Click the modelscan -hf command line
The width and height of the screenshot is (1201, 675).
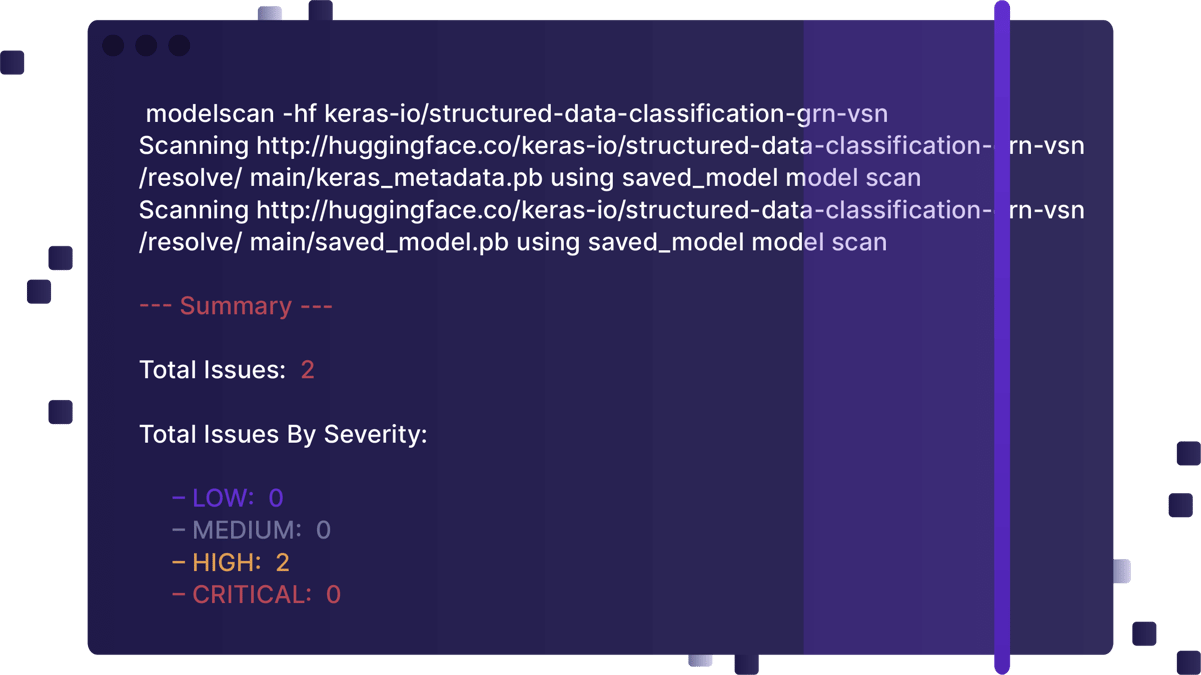coord(516,114)
